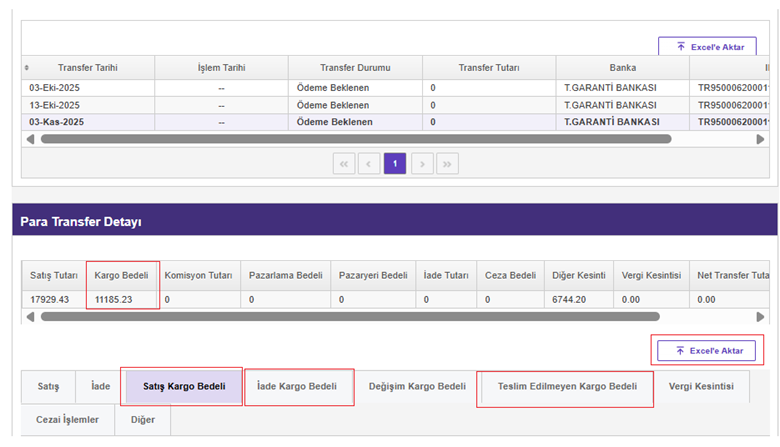The width and height of the screenshot is (780, 447).
Task: Export details with lower Excel'e Aktar button
Action: click(x=707, y=351)
